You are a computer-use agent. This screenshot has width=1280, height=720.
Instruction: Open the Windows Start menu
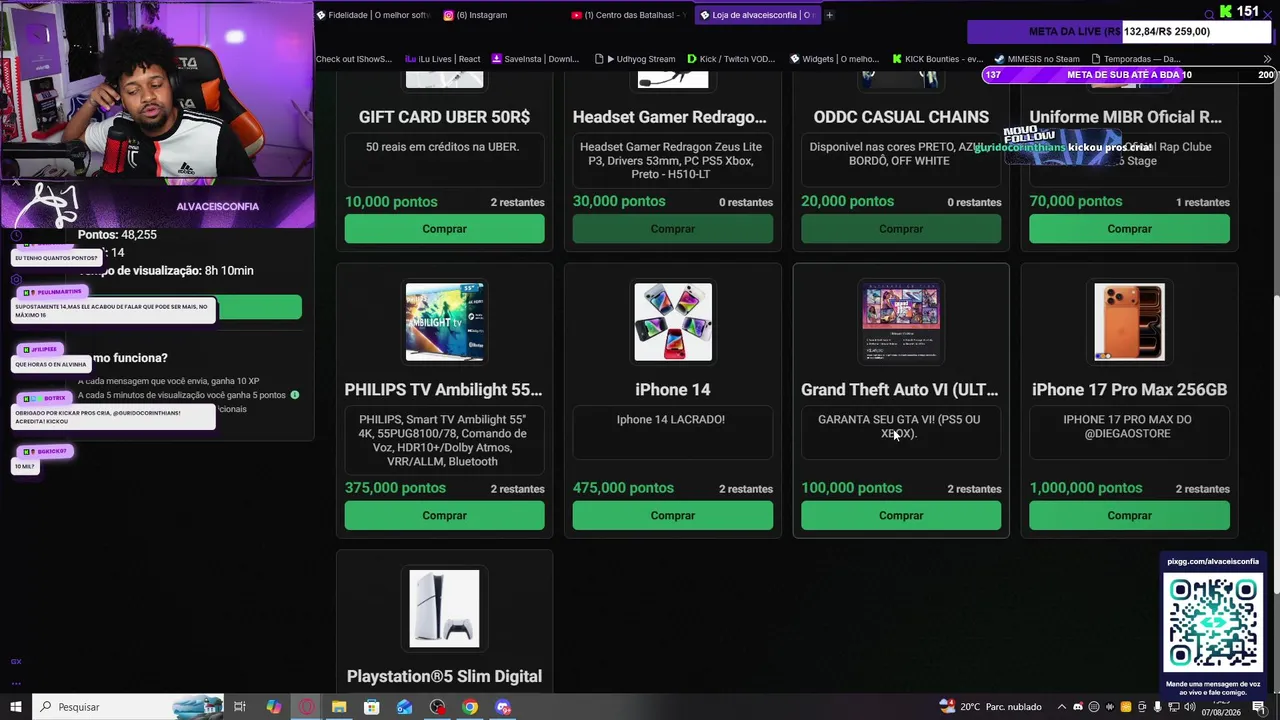(x=16, y=707)
